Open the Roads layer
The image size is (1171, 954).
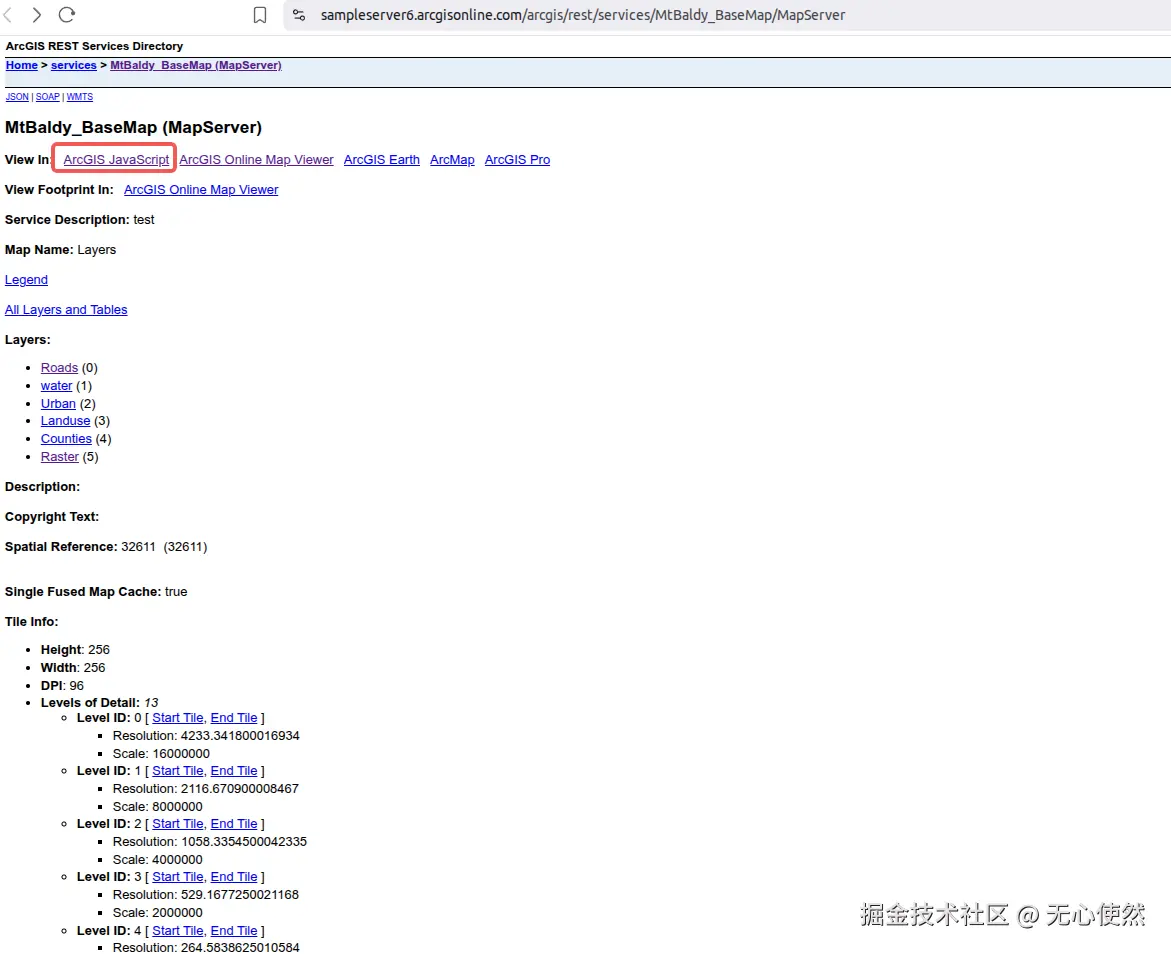[x=59, y=368]
